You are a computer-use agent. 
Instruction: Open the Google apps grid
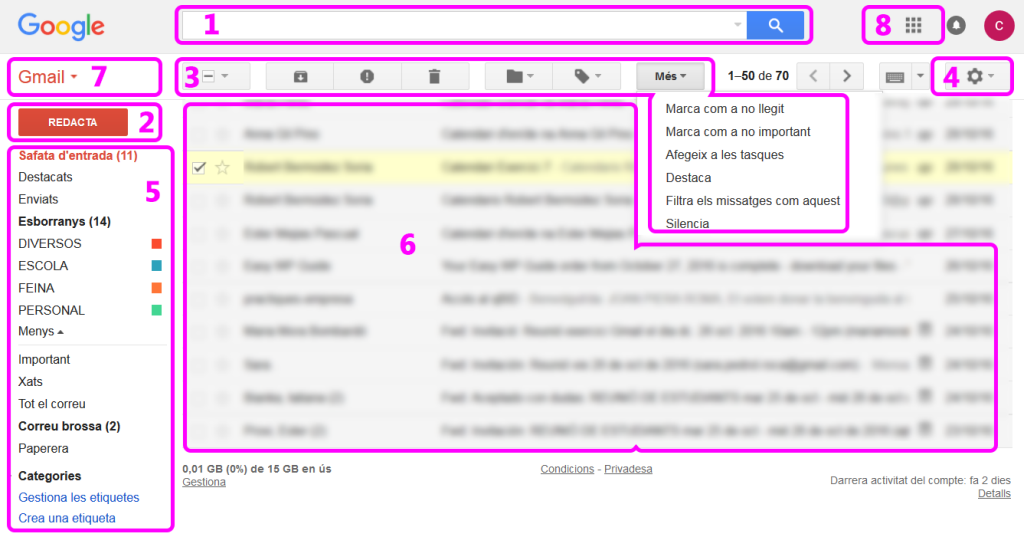[913, 26]
